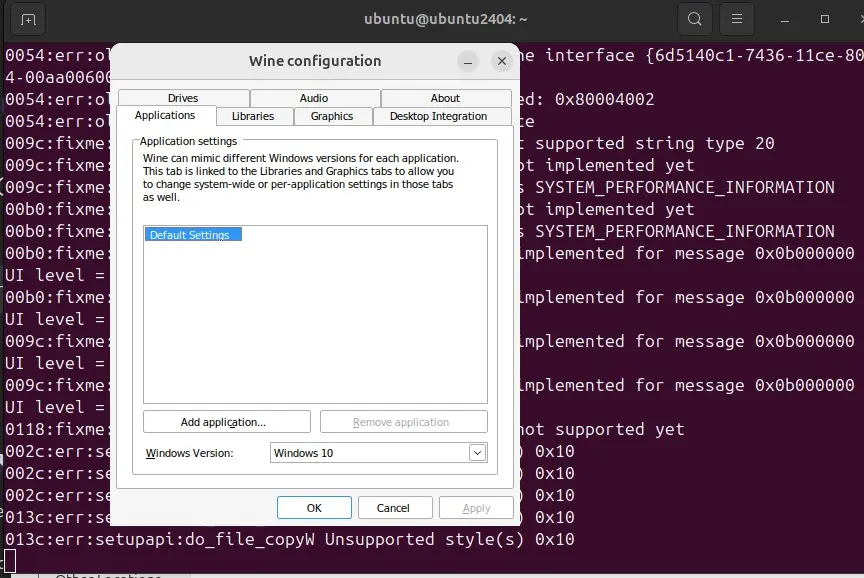
Task: Expand the Windows Version dropdown arrow
Action: tap(477, 453)
